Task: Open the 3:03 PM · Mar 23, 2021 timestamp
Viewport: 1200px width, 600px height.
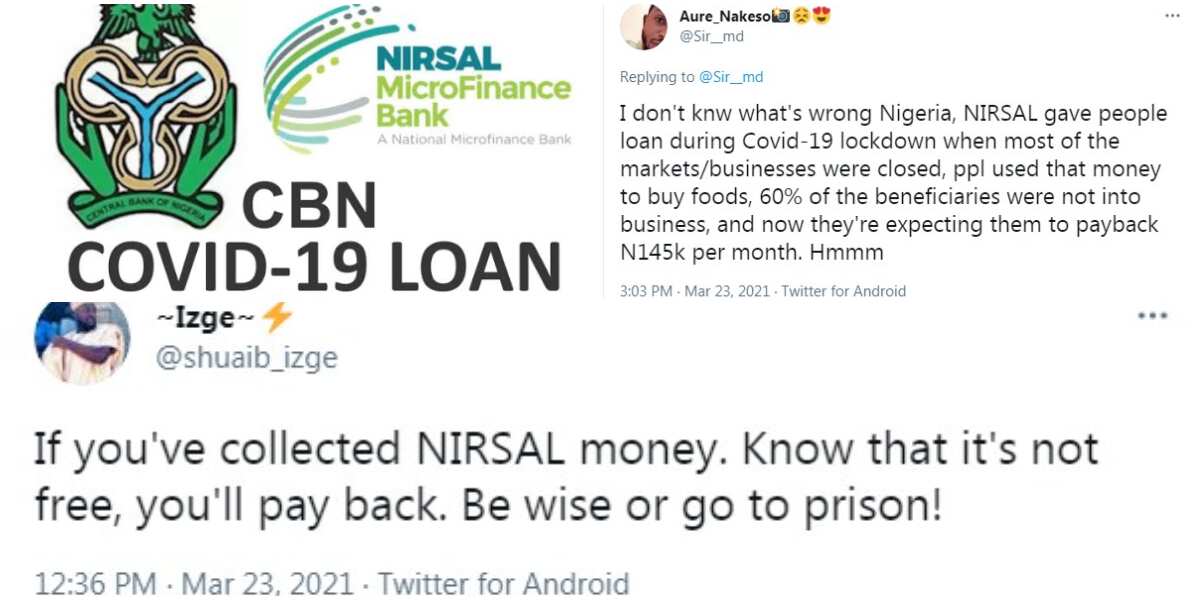Action: pos(691,291)
